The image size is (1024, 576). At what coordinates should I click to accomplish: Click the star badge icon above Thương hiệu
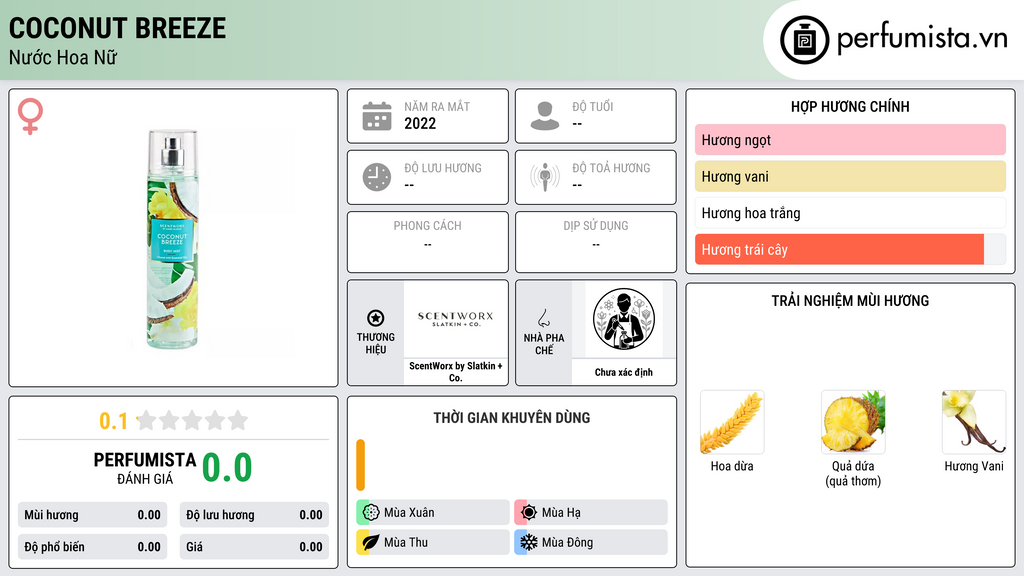pos(376,318)
